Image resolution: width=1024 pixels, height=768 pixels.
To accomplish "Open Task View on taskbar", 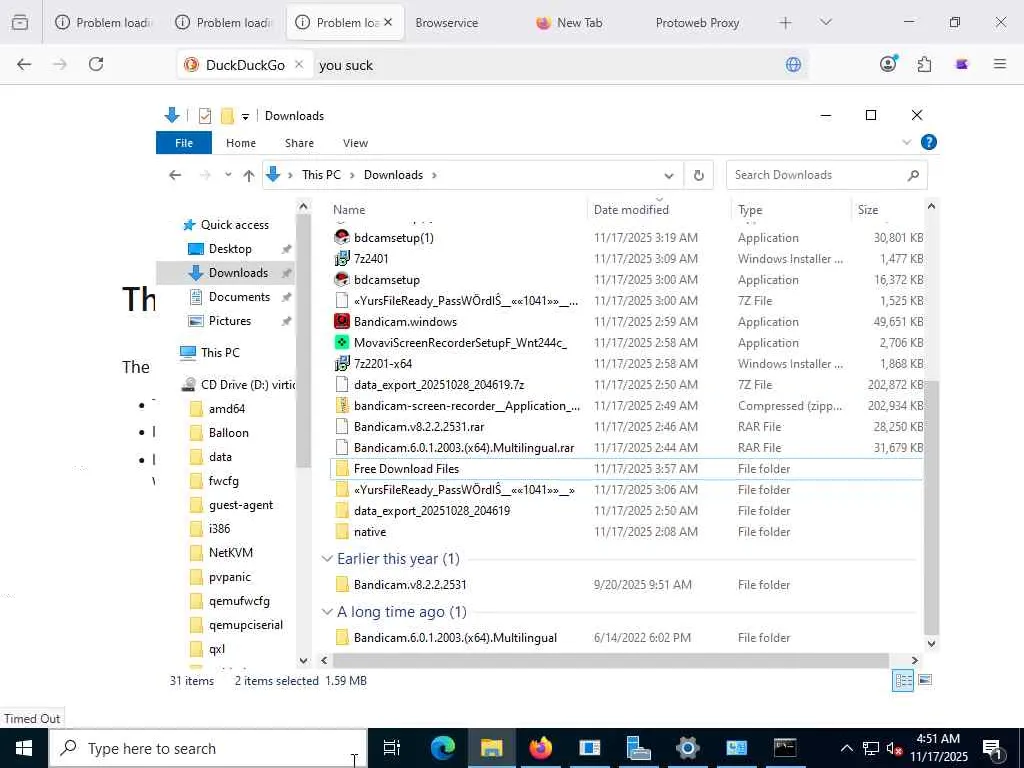I will tap(392, 748).
